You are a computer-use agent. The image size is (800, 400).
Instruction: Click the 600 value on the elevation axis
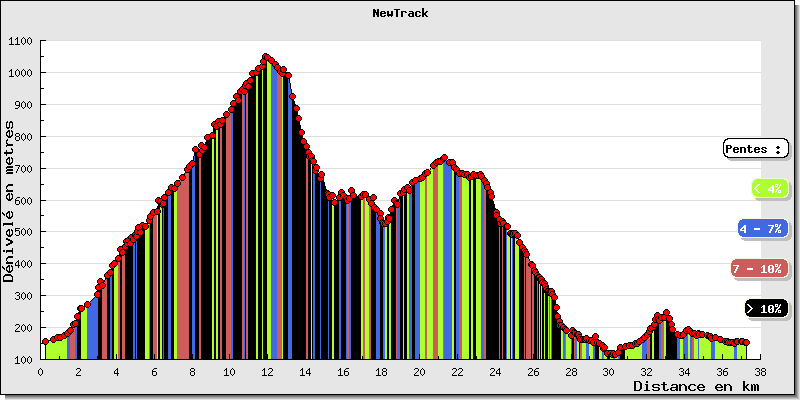[x=23, y=201]
